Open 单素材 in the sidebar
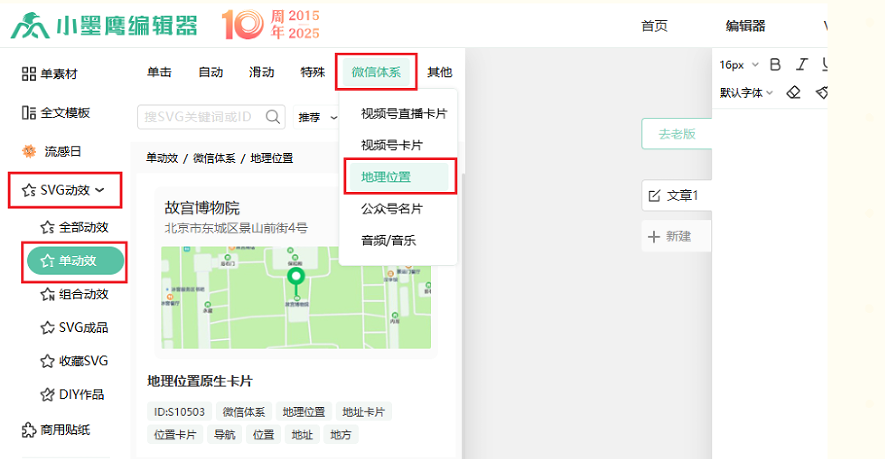Screen dimensions: 885x459 (50, 74)
